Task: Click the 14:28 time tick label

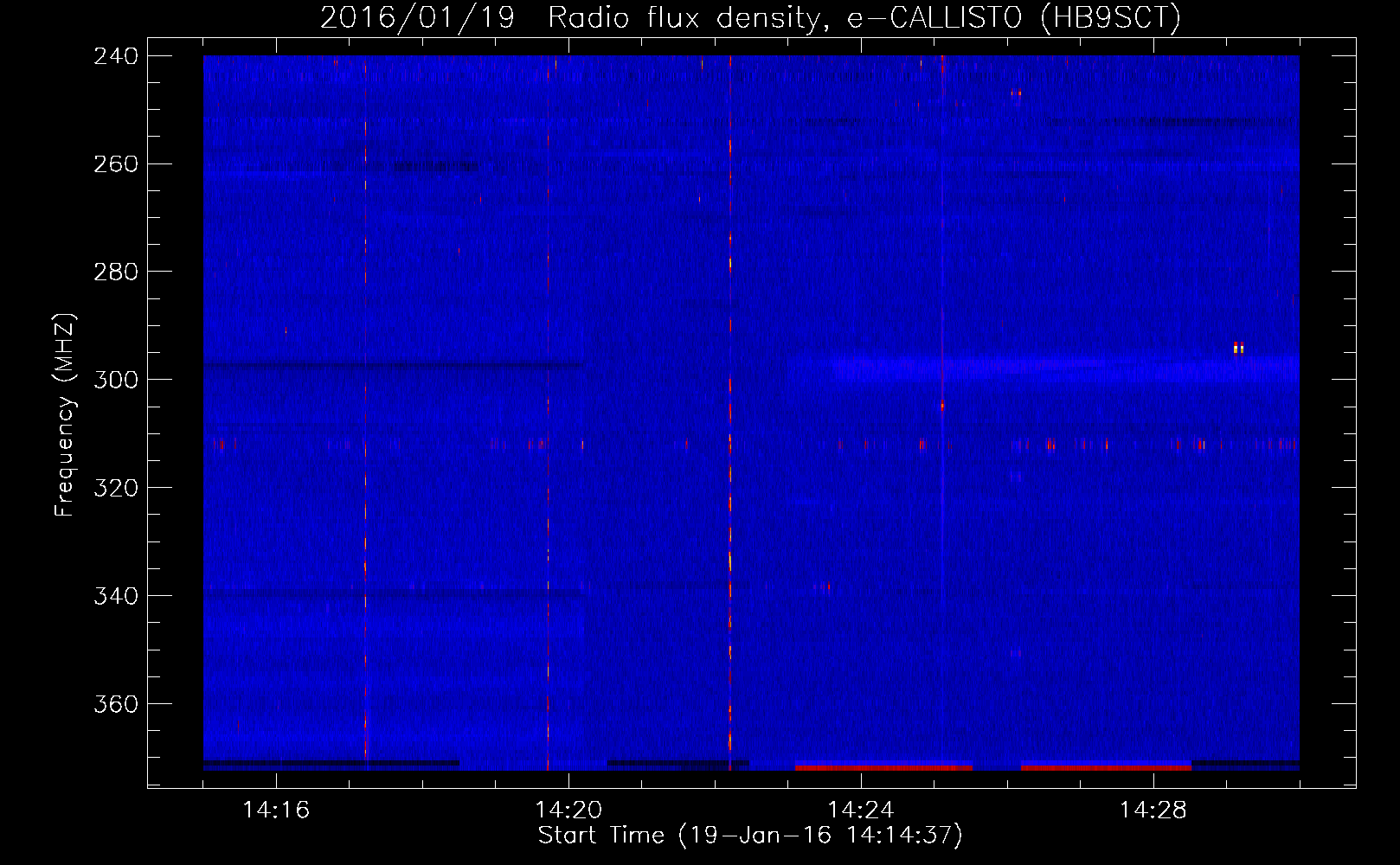Action: (x=1153, y=810)
